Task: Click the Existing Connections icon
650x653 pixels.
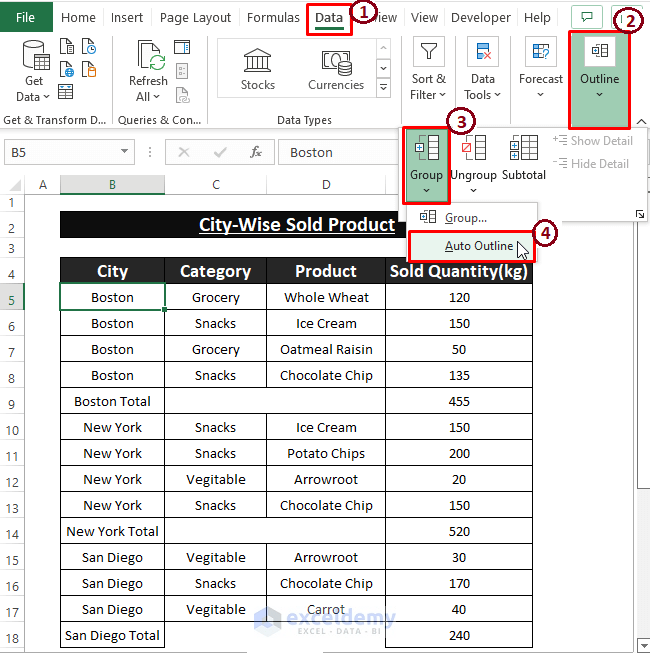Action: tap(89, 69)
